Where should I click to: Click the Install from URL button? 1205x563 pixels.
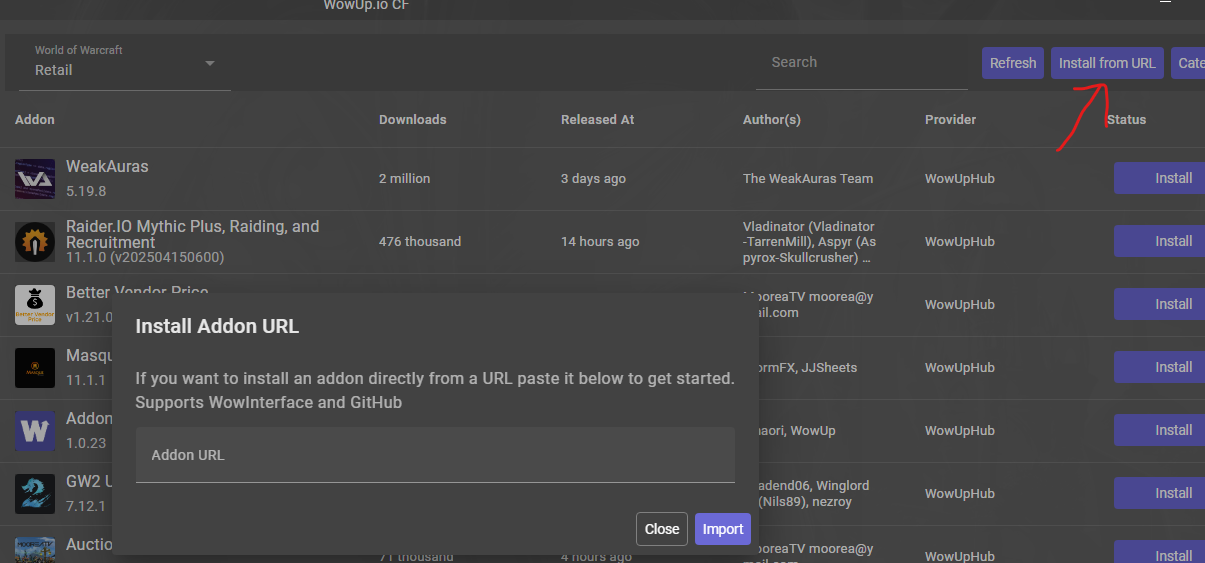coord(1107,63)
